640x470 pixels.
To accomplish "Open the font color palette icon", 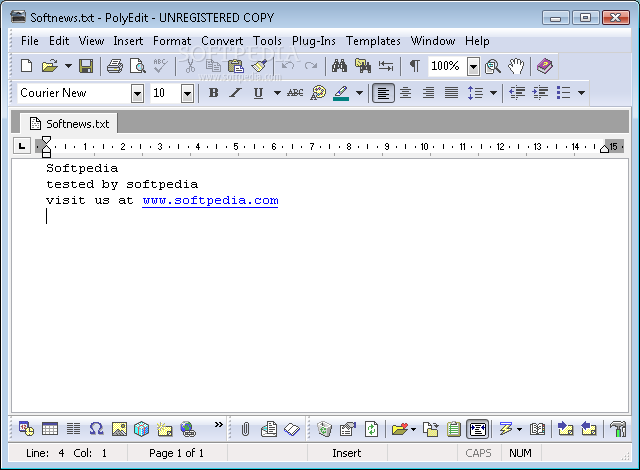I will [x=318, y=93].
